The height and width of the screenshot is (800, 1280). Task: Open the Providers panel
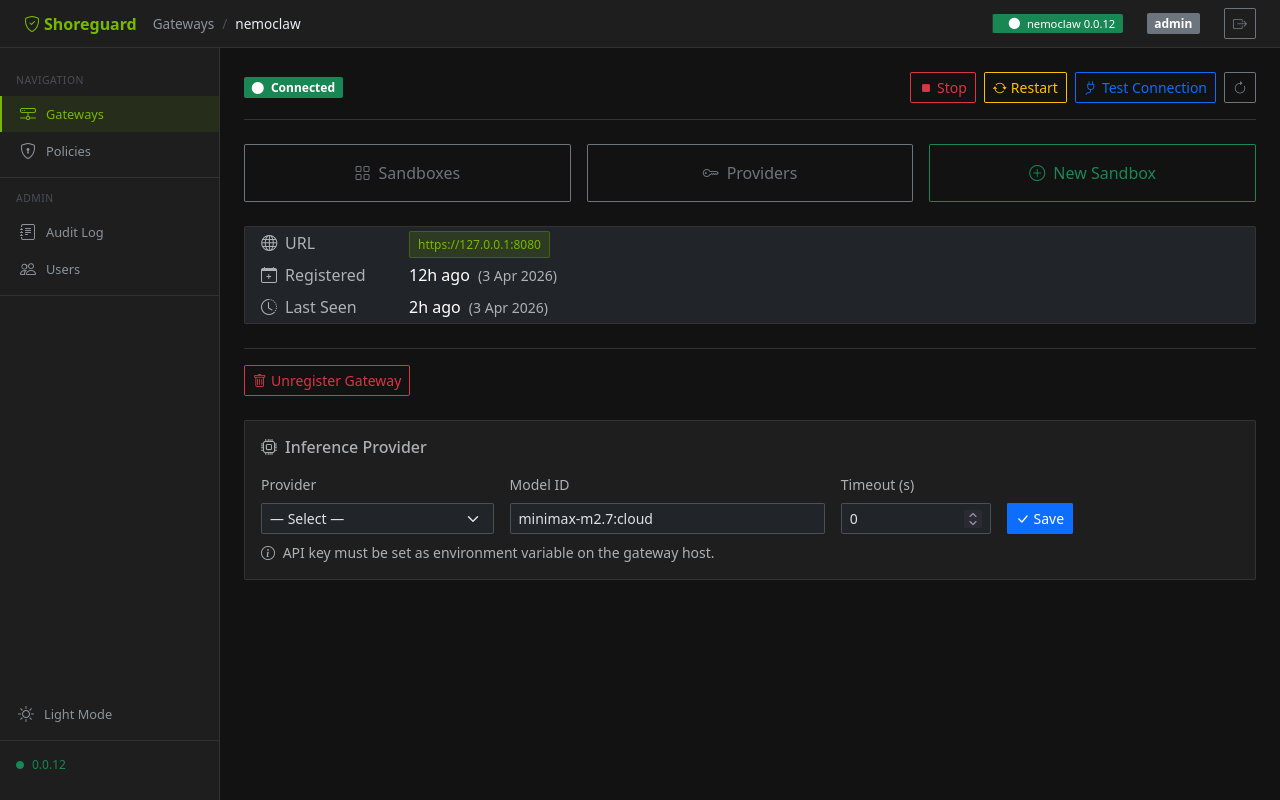point(749,173)
